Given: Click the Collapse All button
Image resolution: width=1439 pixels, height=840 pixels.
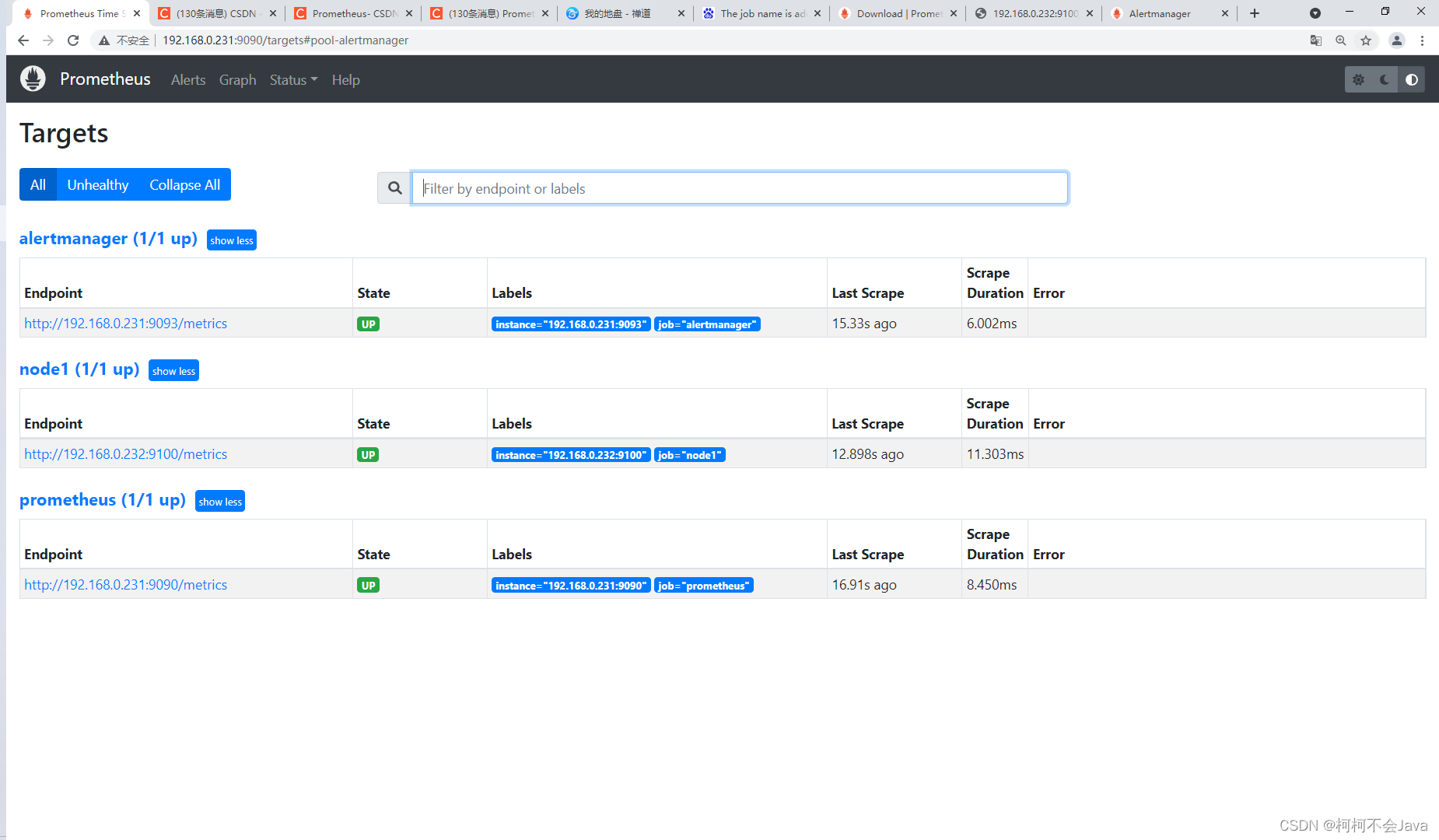Looking at the screenshot, I should [185, 185].
